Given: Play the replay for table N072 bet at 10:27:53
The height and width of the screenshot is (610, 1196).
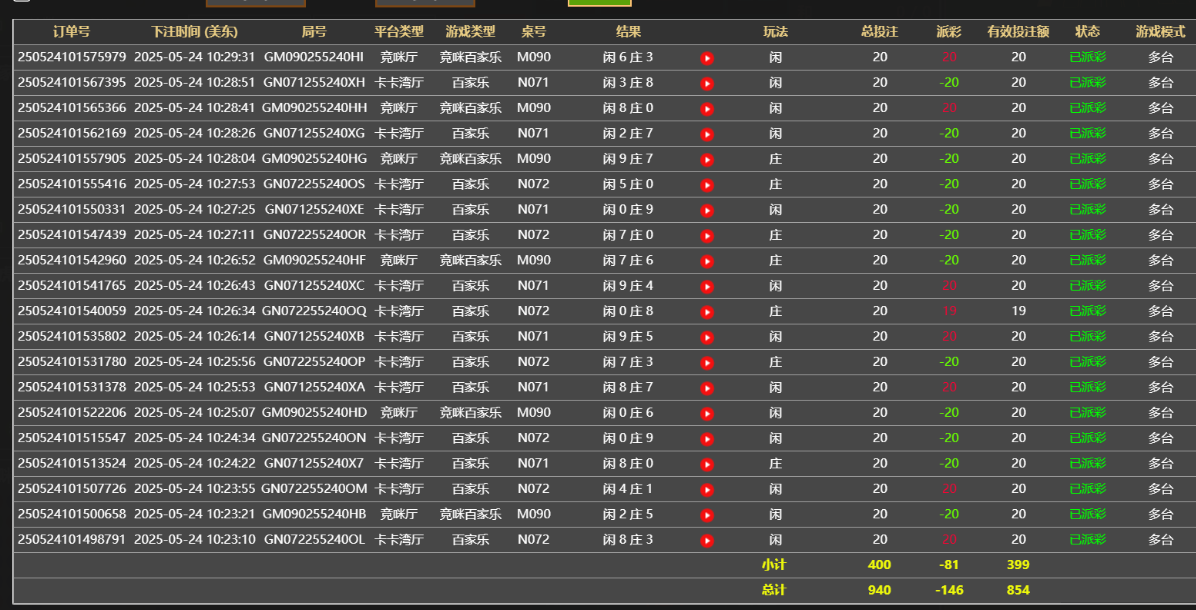Looking at the screenshot, I should (x=707, y=184).
